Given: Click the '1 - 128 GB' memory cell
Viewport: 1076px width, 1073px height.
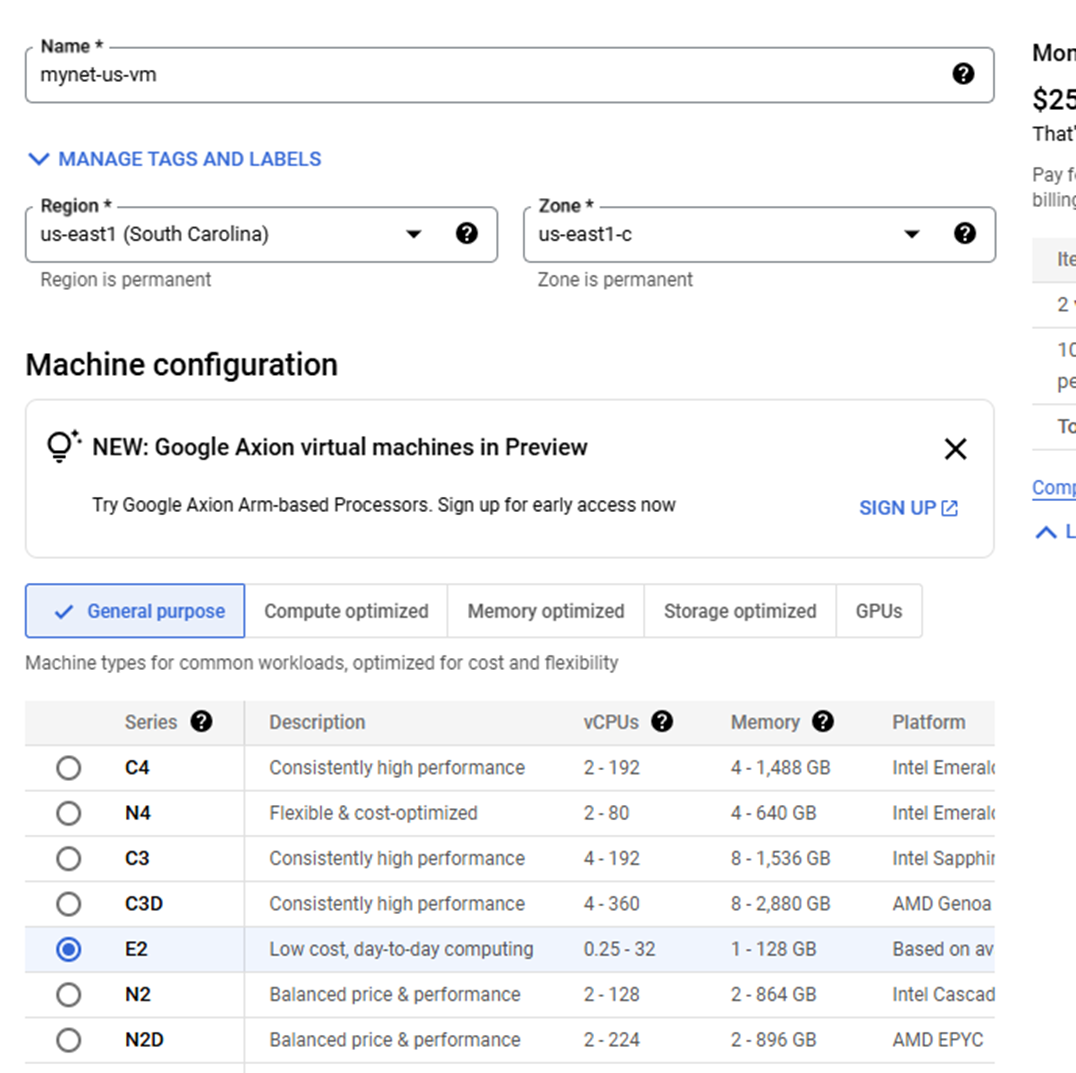Looking at the screenshot, I should (773, 949).
